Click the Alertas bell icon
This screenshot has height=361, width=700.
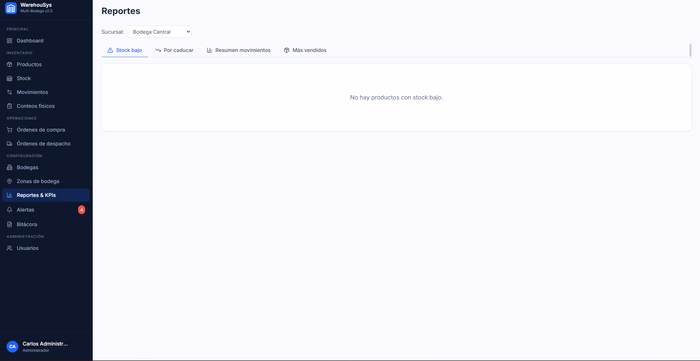tap(9, 210)
